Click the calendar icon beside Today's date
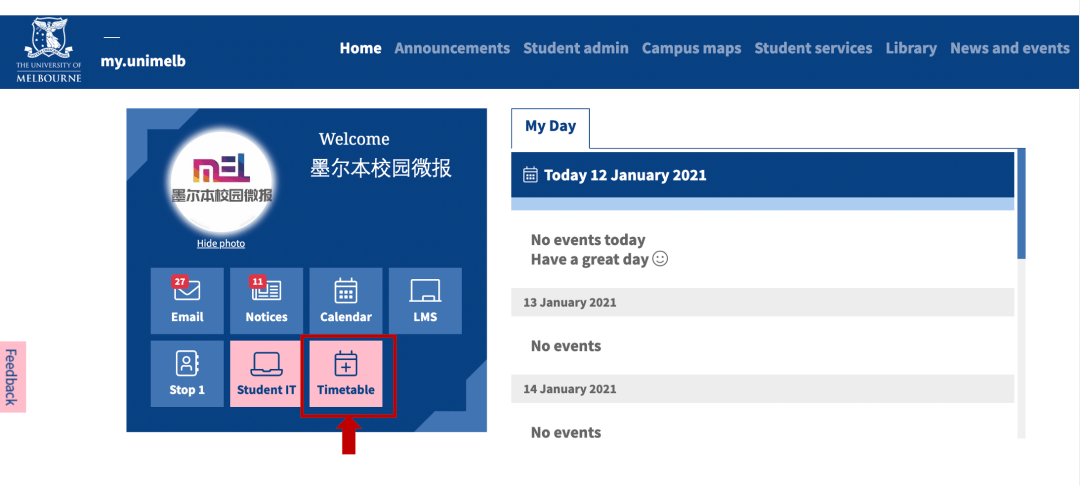 (530, 175)
